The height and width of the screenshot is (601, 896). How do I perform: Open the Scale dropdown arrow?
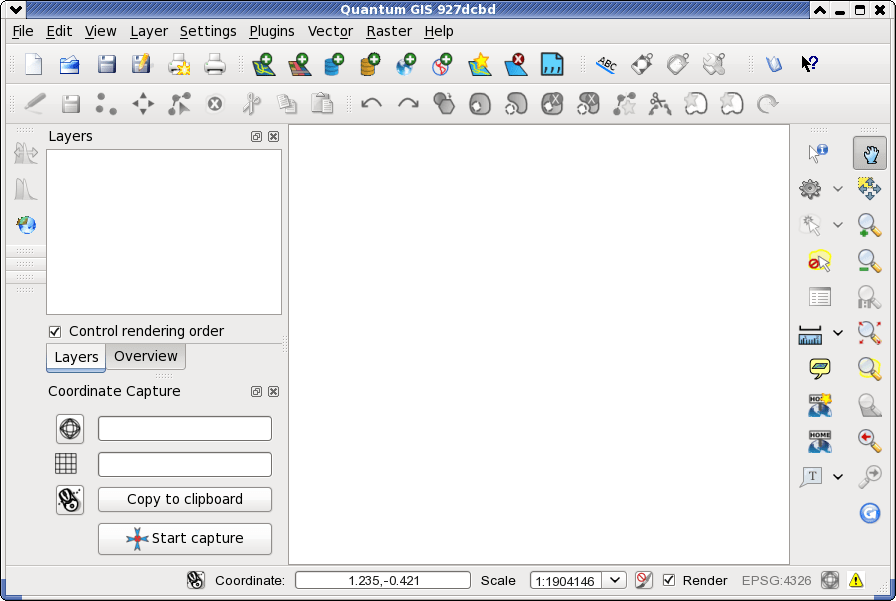[x=615, y=580]
